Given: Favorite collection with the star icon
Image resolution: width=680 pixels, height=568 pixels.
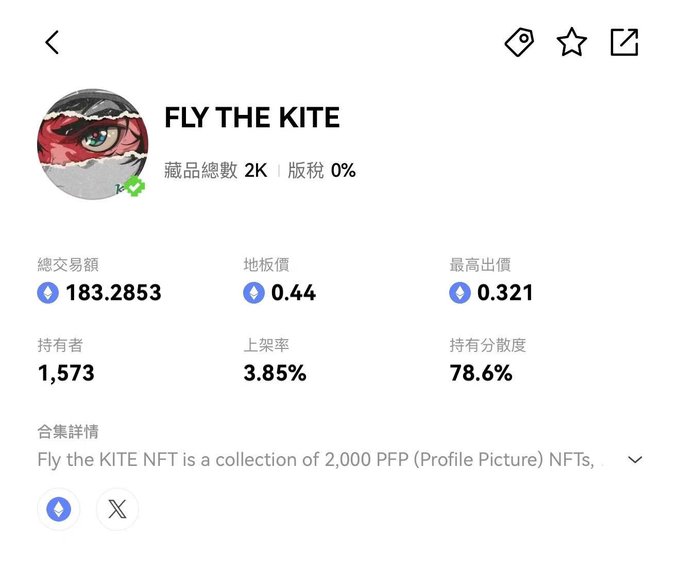Looking at the screenshot, I should pos(572,42).
